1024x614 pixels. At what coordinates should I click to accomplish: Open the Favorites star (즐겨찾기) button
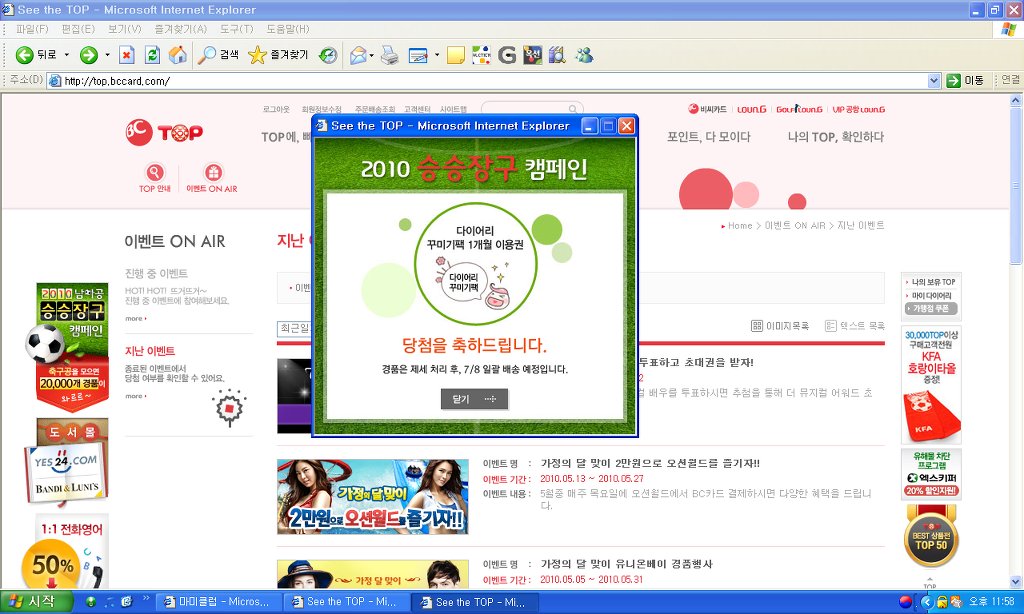click(278, 55)
